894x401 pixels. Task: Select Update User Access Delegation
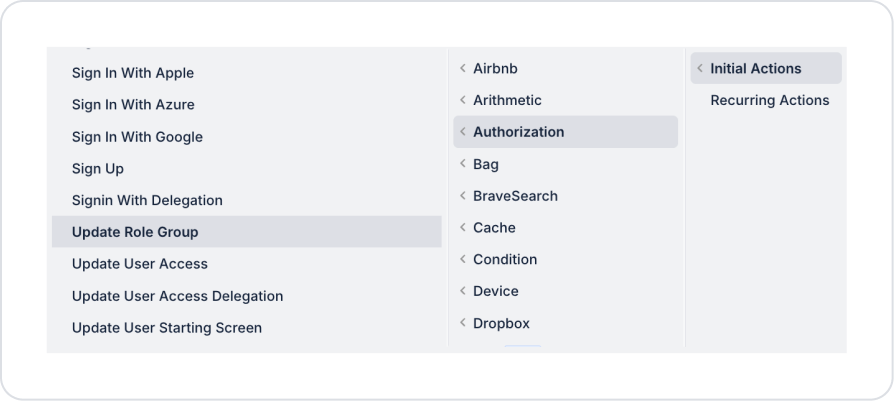177,296
